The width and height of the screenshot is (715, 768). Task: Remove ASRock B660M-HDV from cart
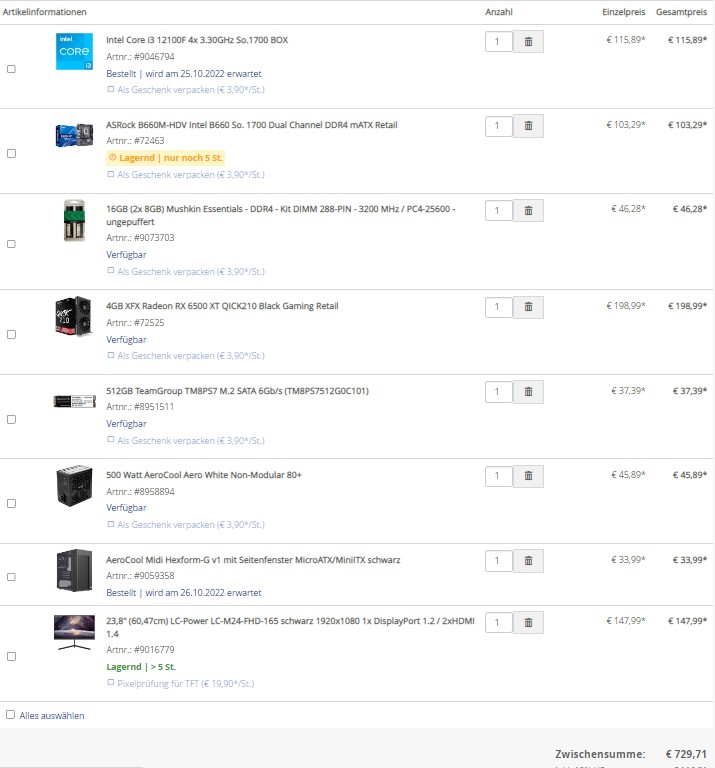coord(528,126)
